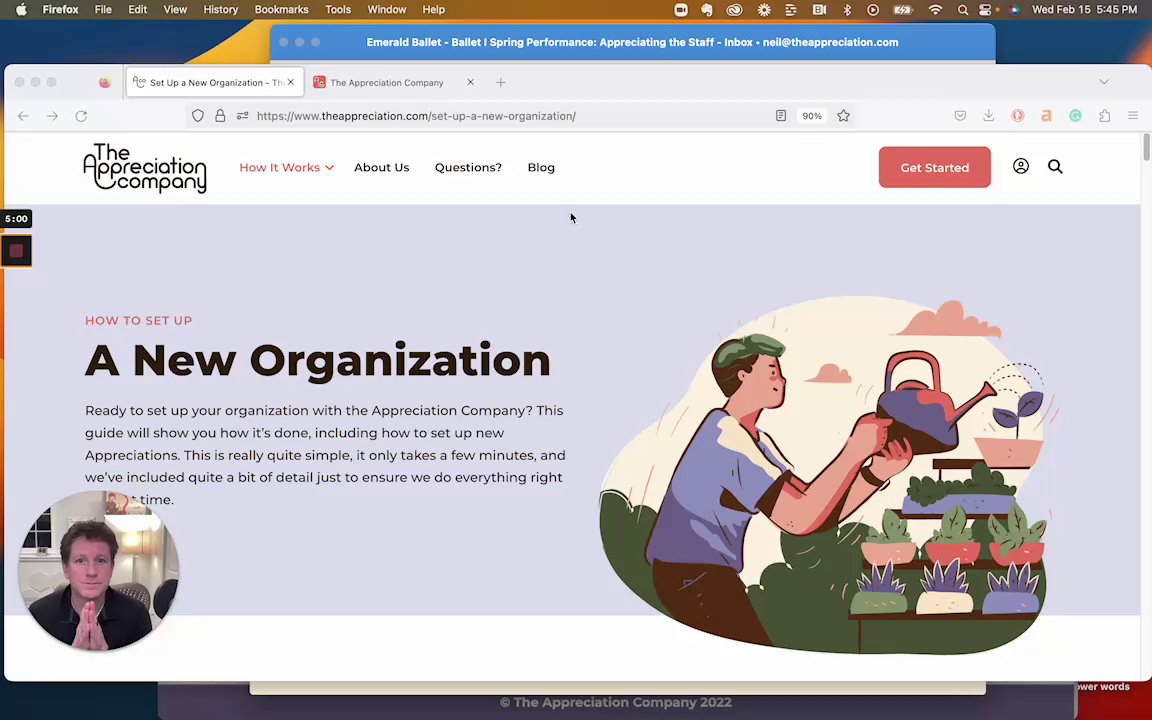The height and width of the screenshot is (720, 1152).
Task: Click the date and time display
Action: 1084,10
